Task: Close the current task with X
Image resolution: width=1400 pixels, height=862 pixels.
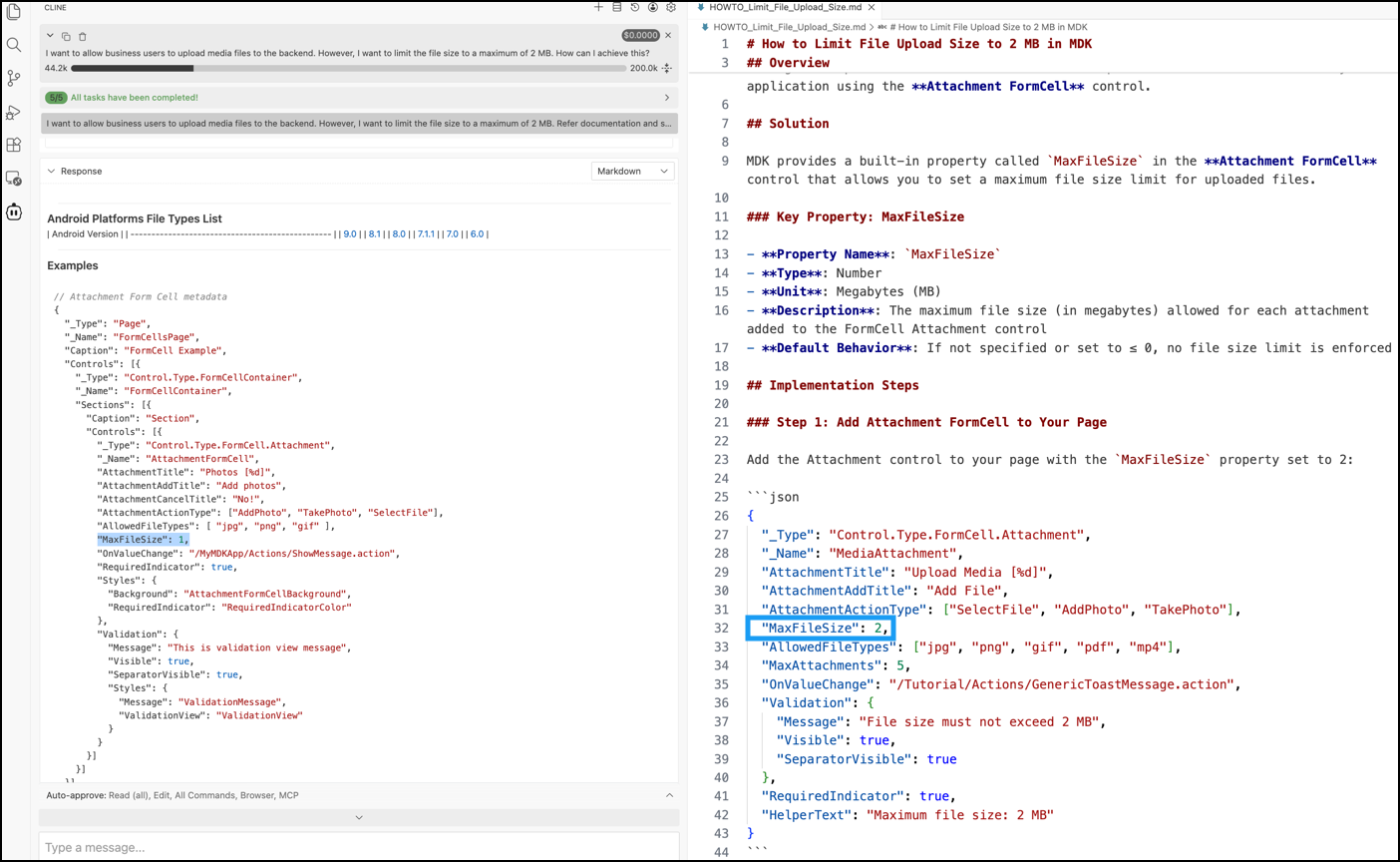Action: point(668,36)
